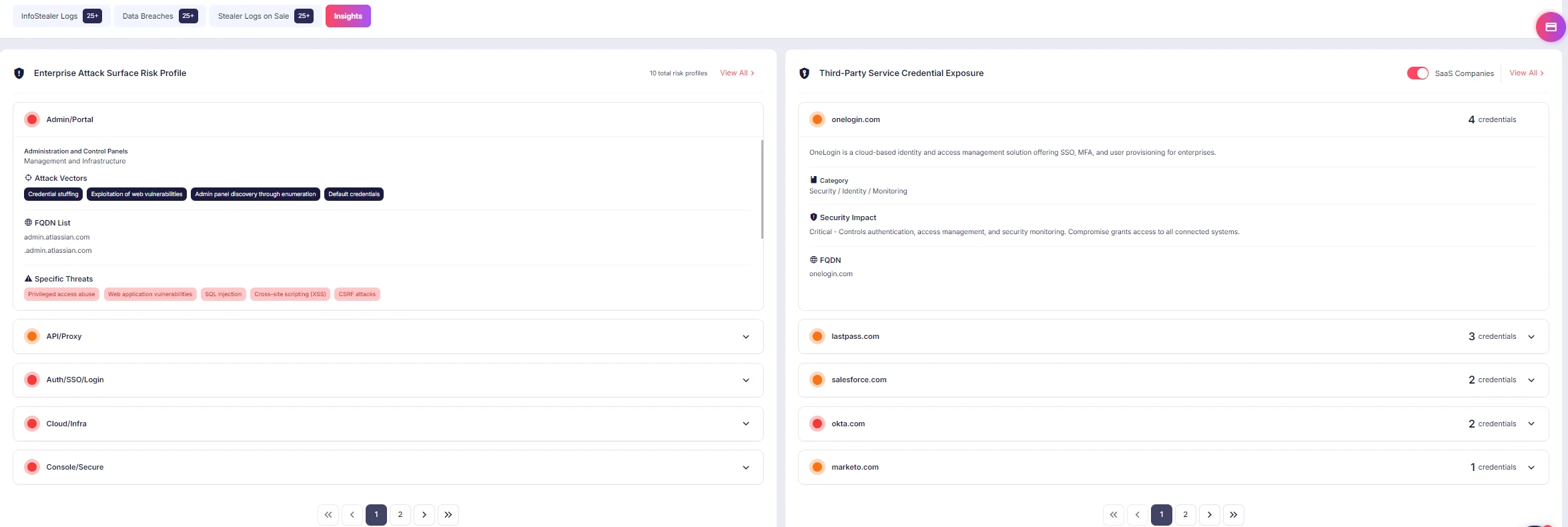Click the orange status dot for API/Proxy
Viewport: 1568px width, 527px height.
coord(32,336)
